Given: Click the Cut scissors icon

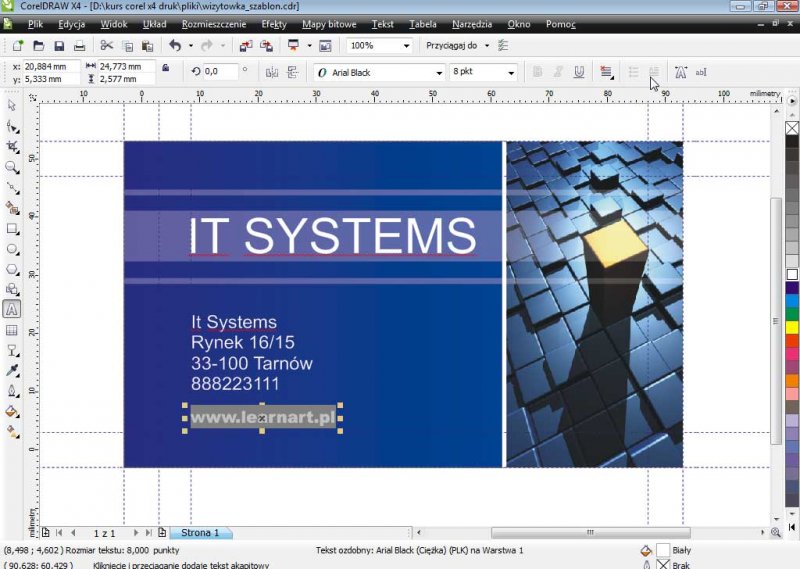Looking at the screenshot, I should pyautogui.click(x=107, y=46).
